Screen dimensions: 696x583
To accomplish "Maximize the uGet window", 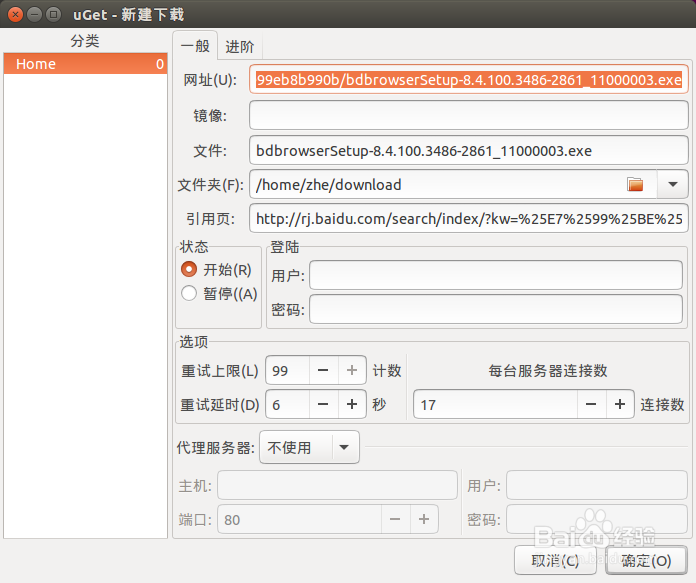I will (54, 15).
